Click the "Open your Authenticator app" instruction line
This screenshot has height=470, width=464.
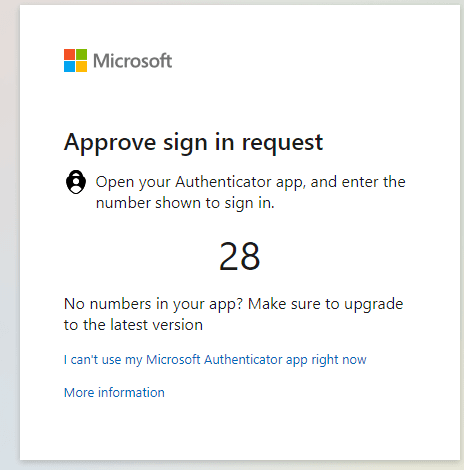click(251, 182)
